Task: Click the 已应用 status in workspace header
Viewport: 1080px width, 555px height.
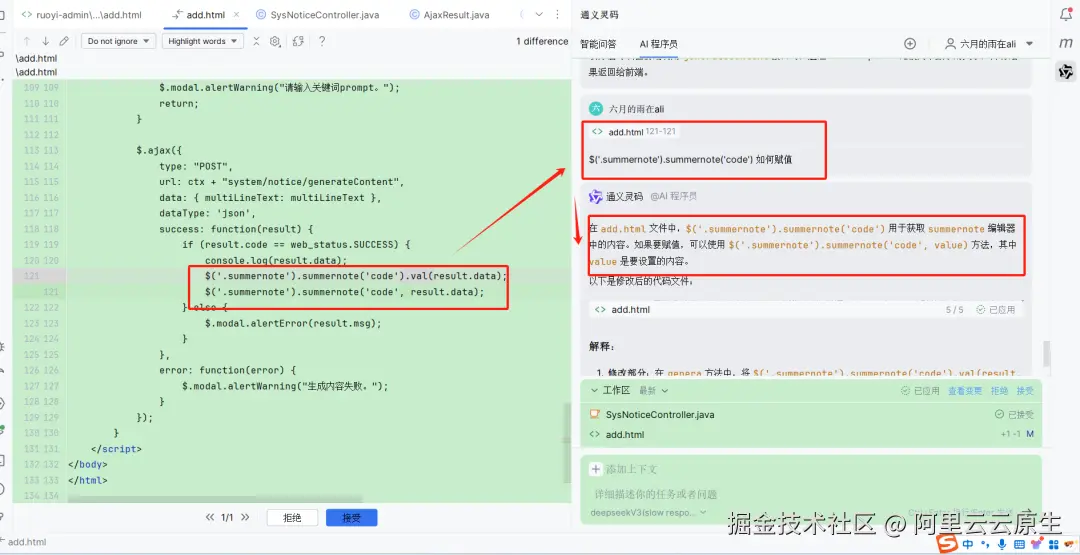Action: point(920,390)
